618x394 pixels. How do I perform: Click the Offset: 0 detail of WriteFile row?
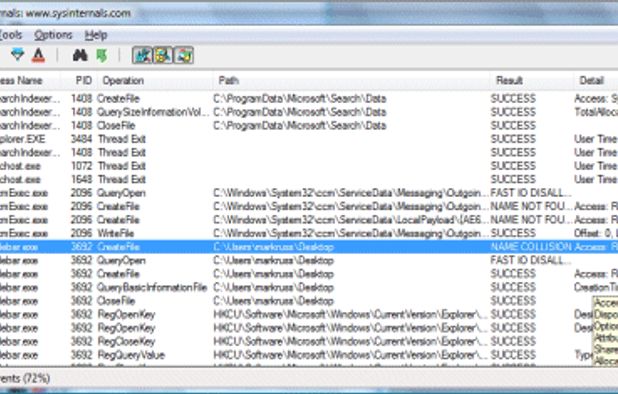[x=596, y=233]
